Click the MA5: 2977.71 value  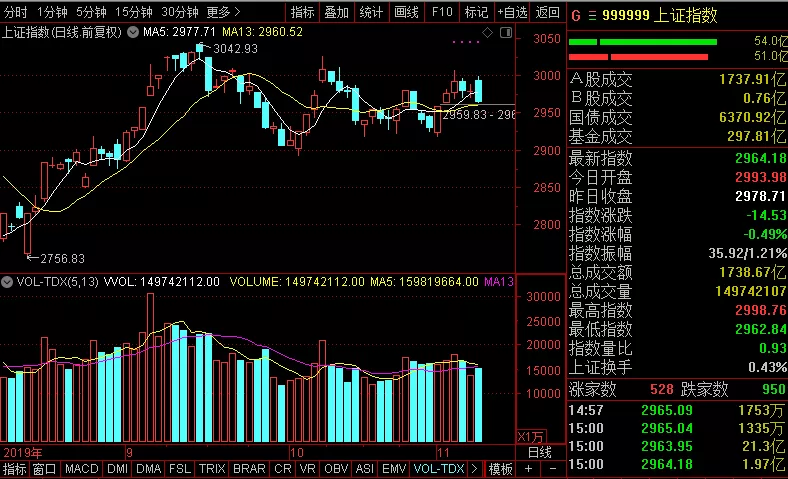click(x=179, y=32)
